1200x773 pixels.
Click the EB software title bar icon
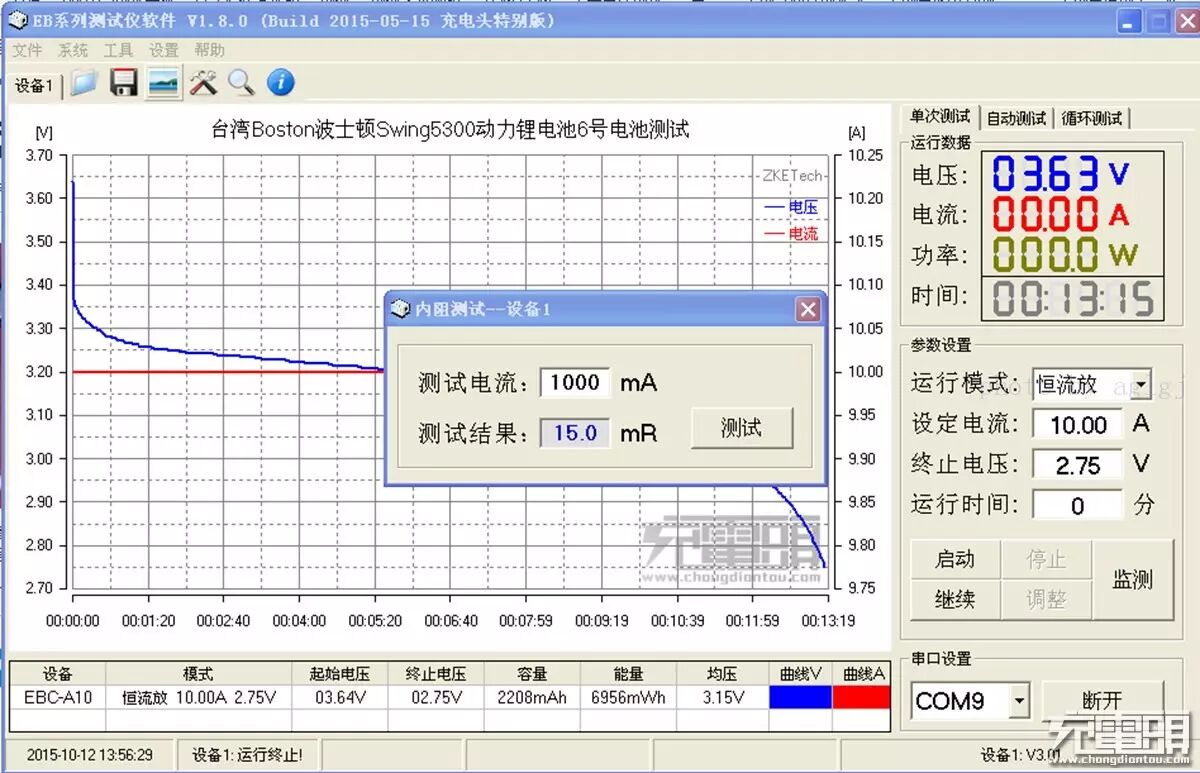pos(18,20)
